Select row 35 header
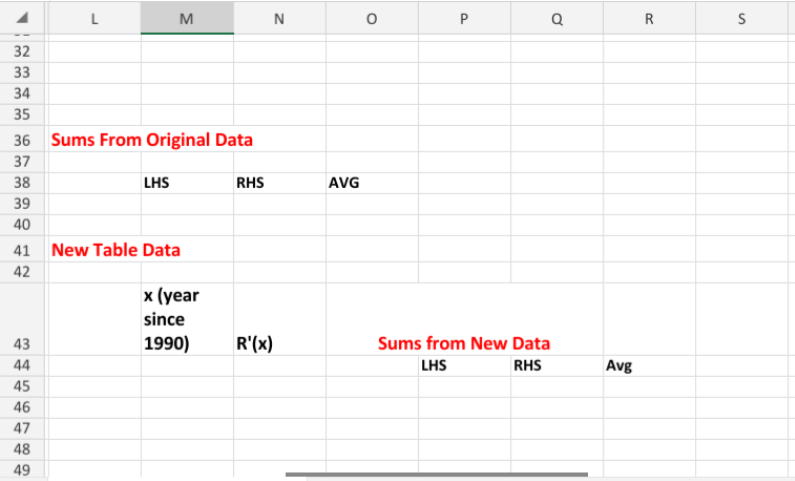The width and height of the screenshot is (795, 481). [x=22, y=115]
